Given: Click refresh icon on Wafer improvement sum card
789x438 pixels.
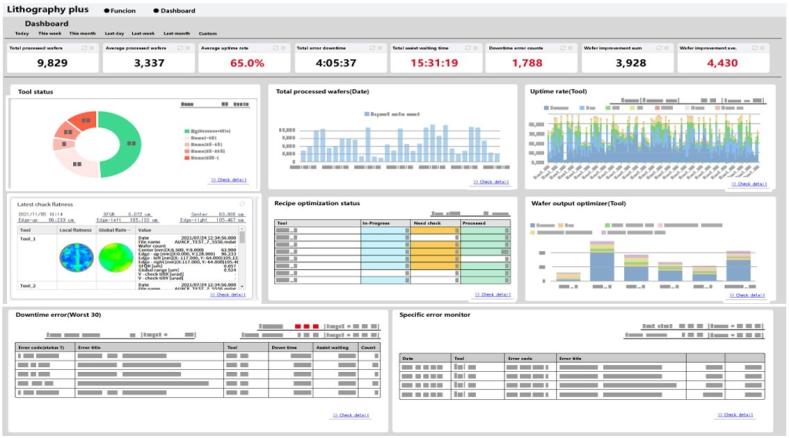Looking at the screenshot, I should (x=658, y=47).
